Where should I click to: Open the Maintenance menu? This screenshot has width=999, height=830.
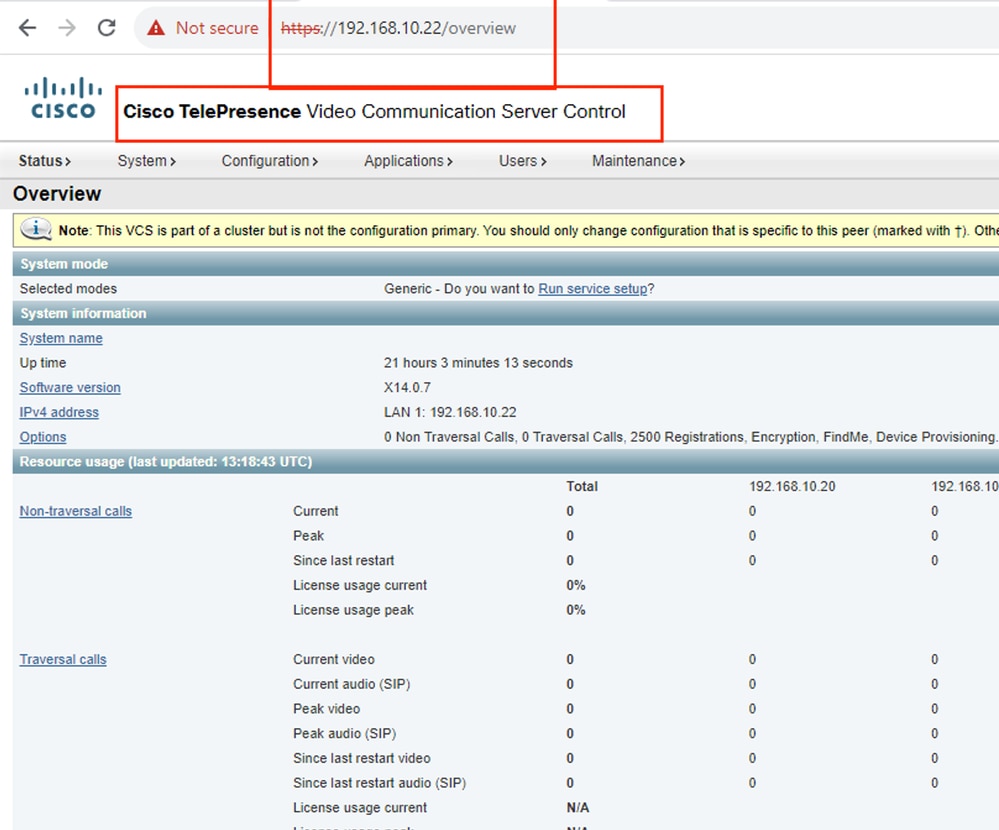[x=638, y=161]
